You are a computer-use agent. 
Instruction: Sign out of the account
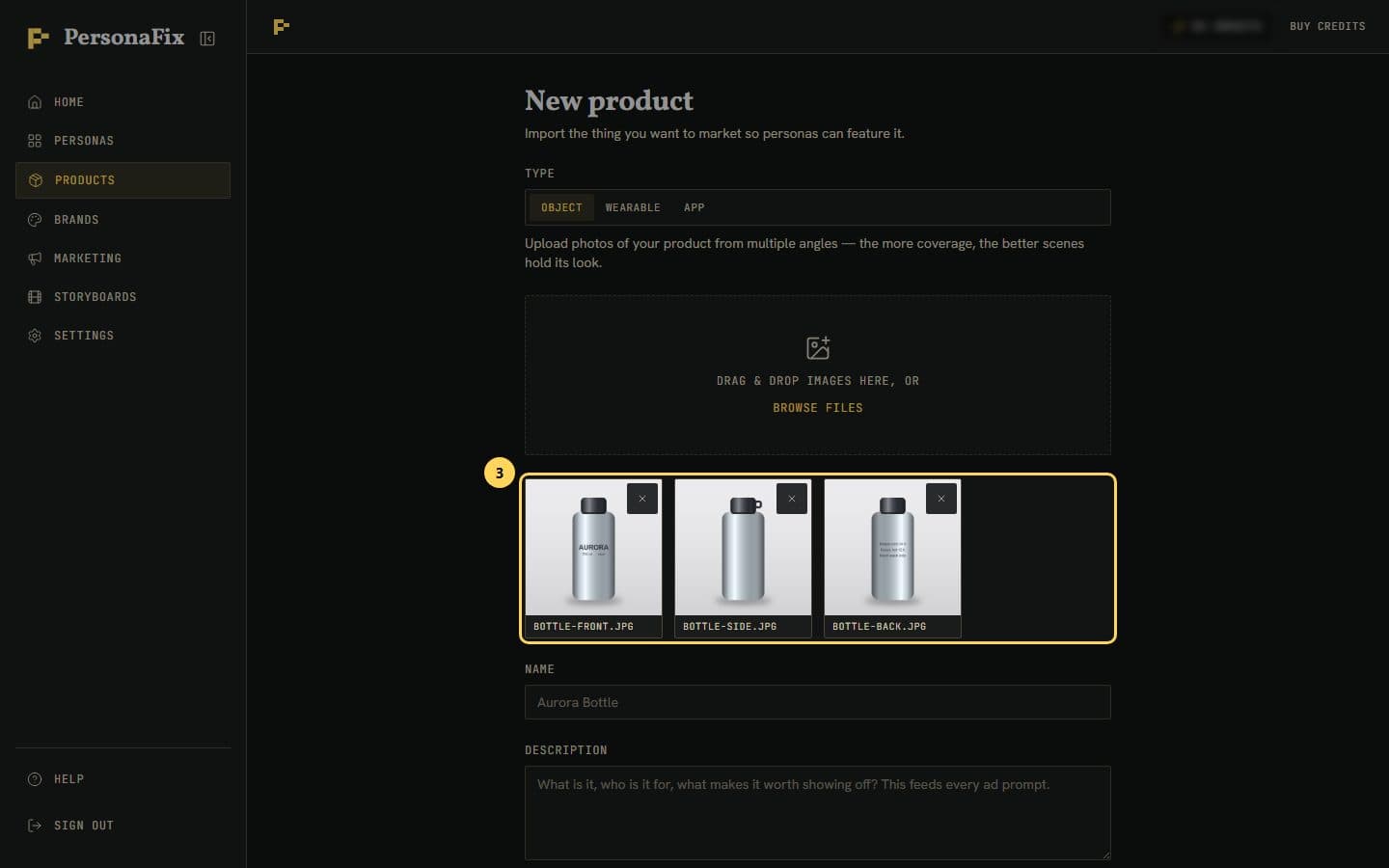[123, 826]
